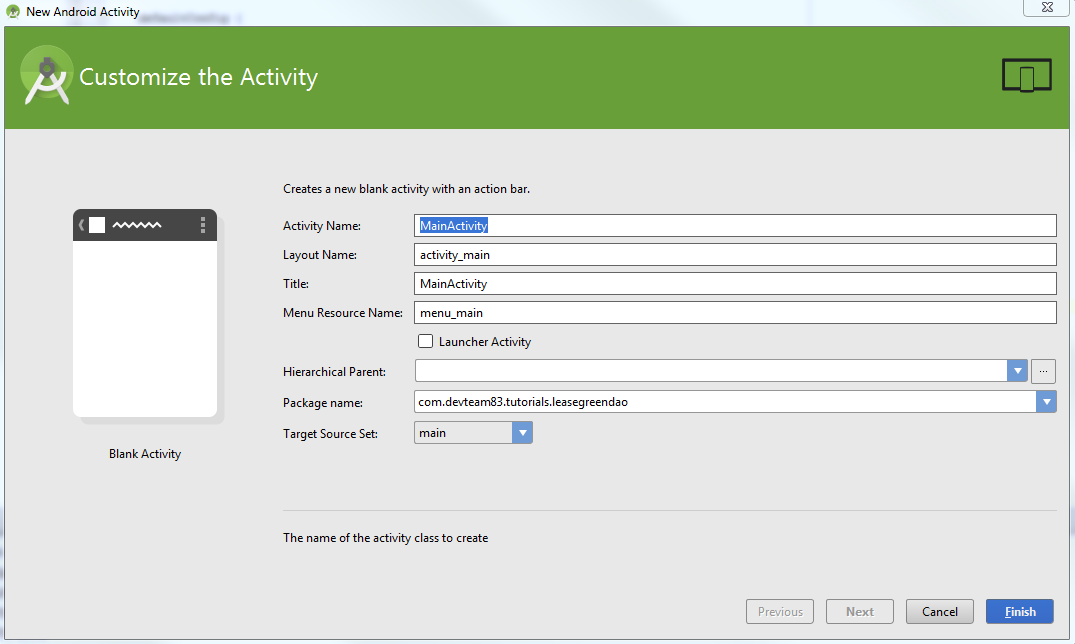Image resolution: width=1075 pixels, height=644 pixels.
Task: Click into the Activity Name field
Action: click(x=735, y=226)
